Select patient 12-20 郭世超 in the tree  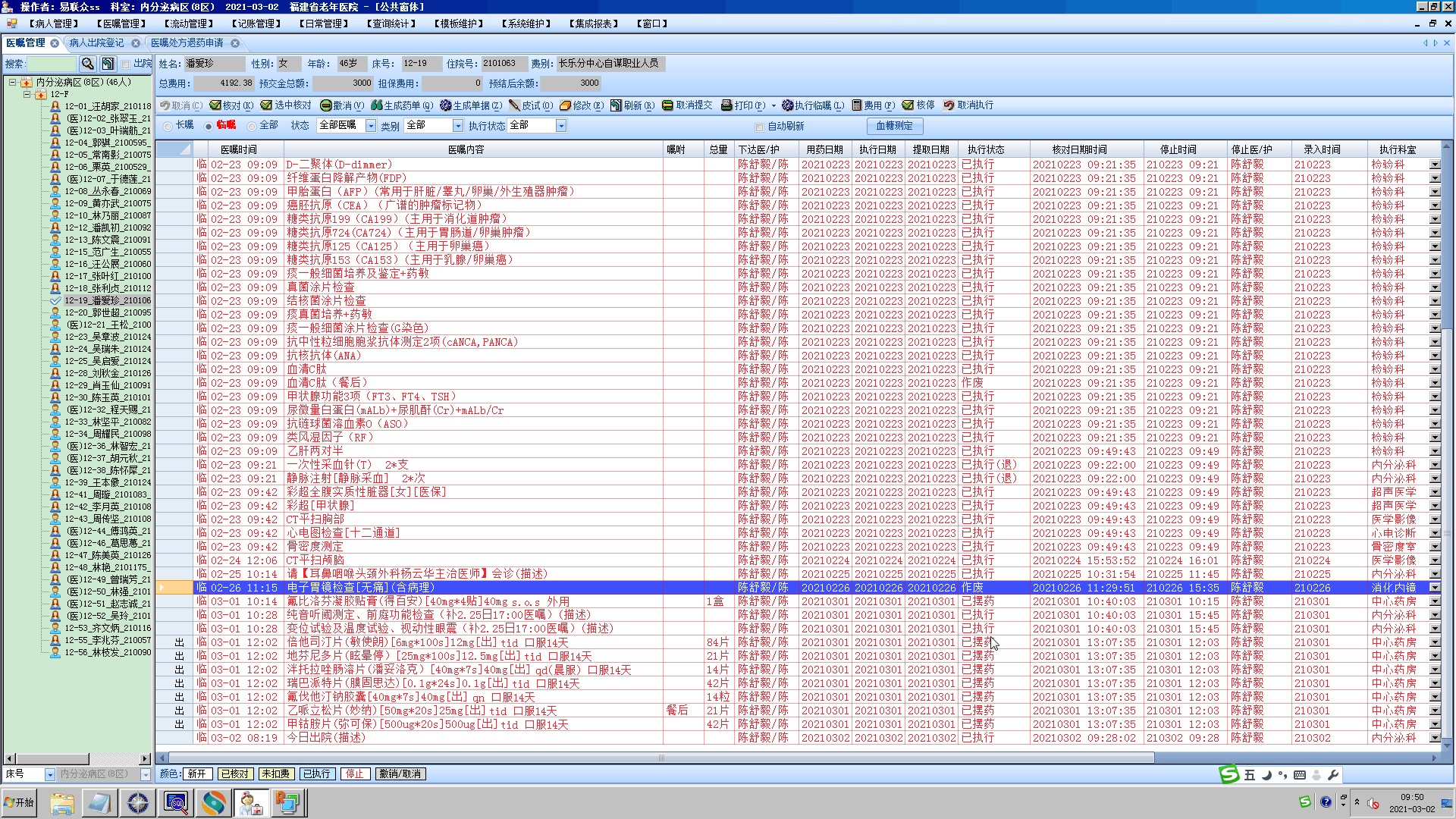click(106, 312)
